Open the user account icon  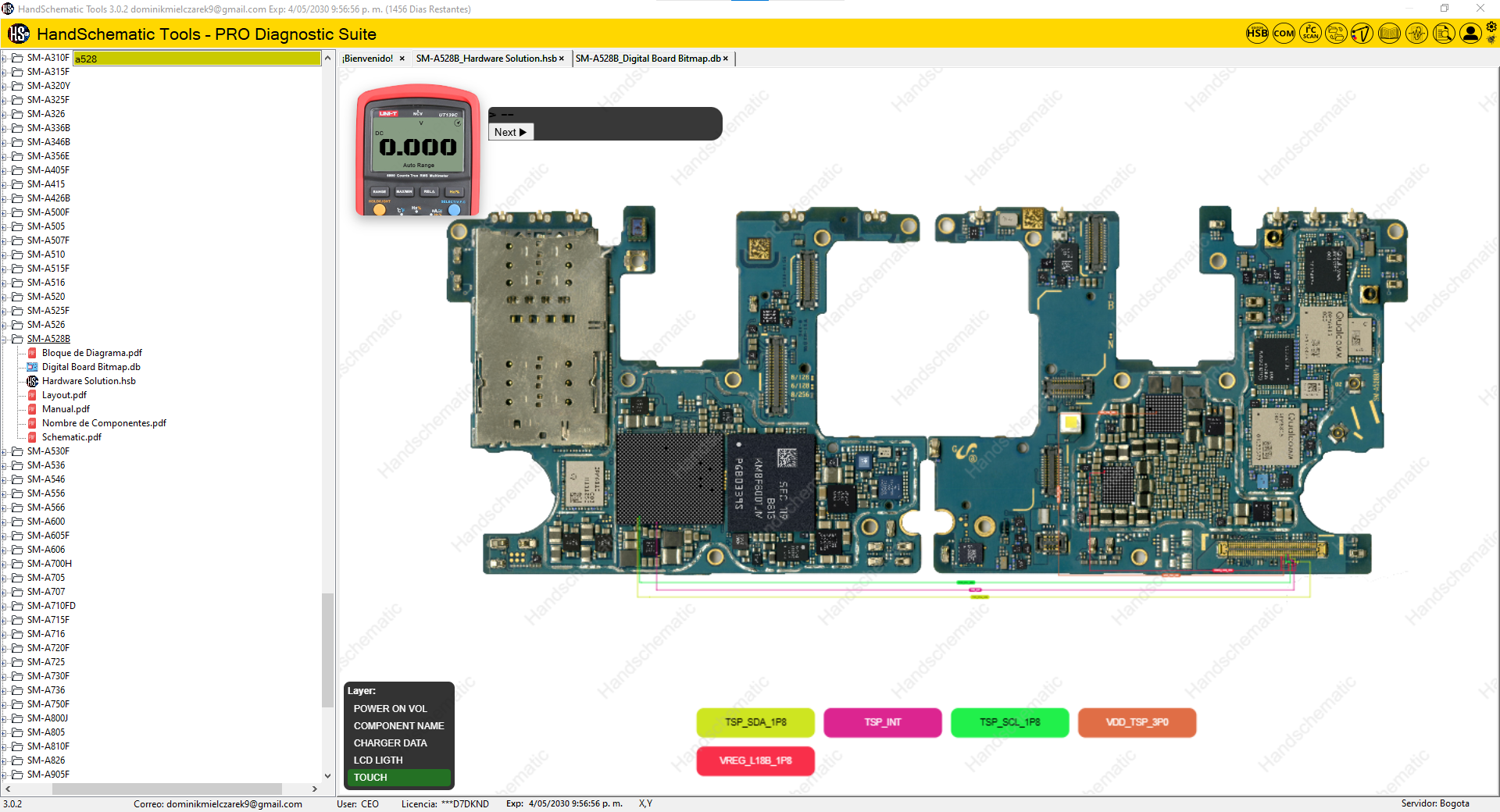(1470, 34)
